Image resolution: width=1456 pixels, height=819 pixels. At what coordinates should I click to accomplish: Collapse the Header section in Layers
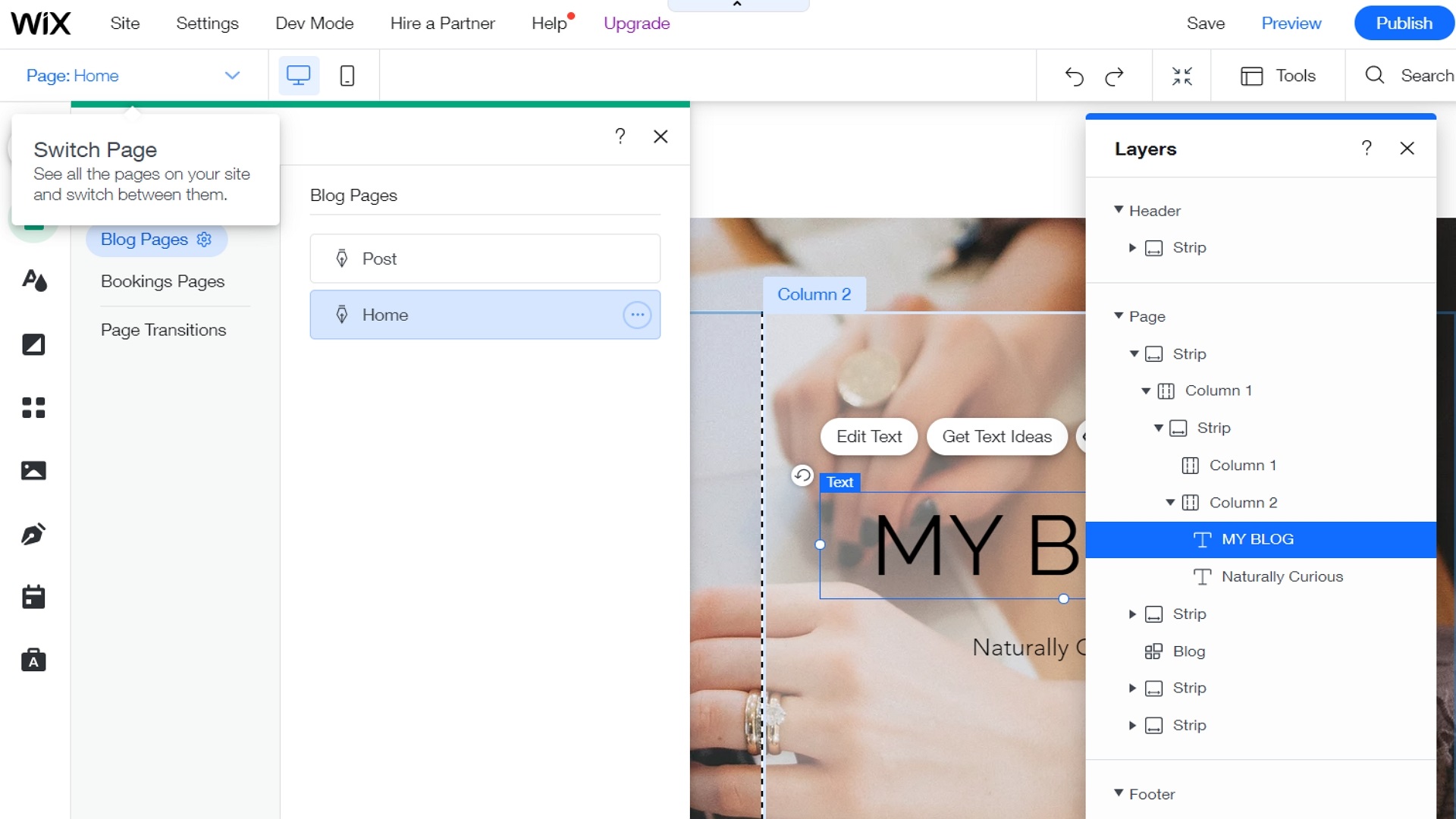pos(1119,210)
